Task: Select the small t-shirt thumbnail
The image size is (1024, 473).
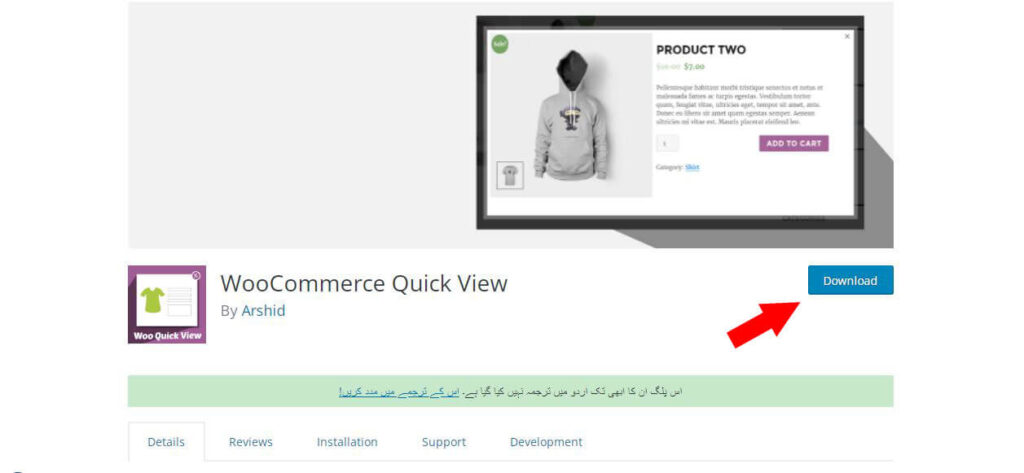Action: pos(510,175)
